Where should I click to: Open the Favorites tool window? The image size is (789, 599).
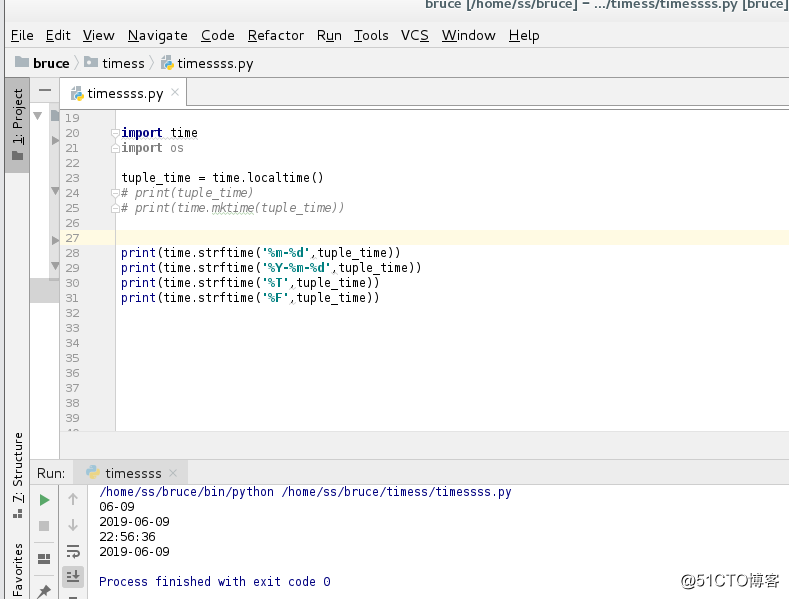[18, 570]
